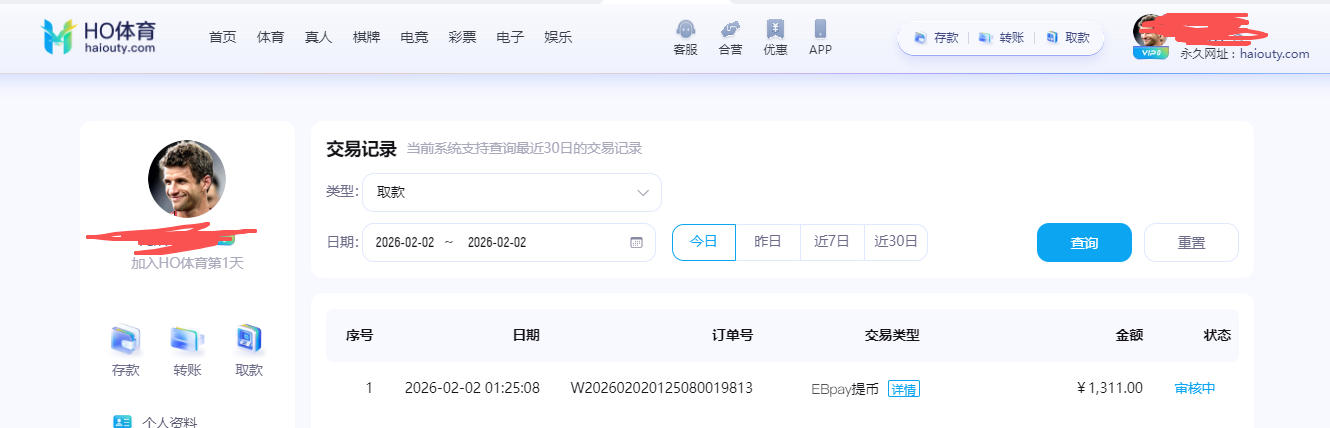Click the 客服 customer service headset icon
Screen dimensions: 1330x428
point(685,30)
